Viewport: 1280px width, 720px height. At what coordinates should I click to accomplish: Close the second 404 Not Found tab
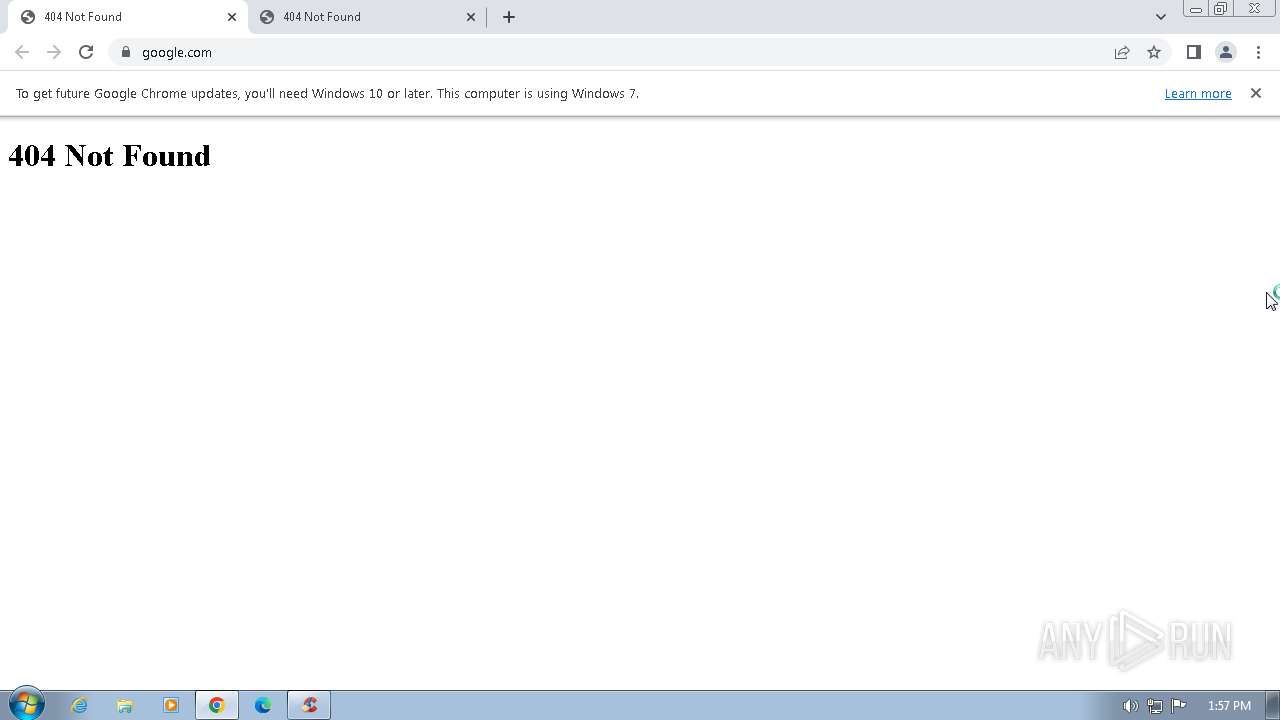point(471,16)
